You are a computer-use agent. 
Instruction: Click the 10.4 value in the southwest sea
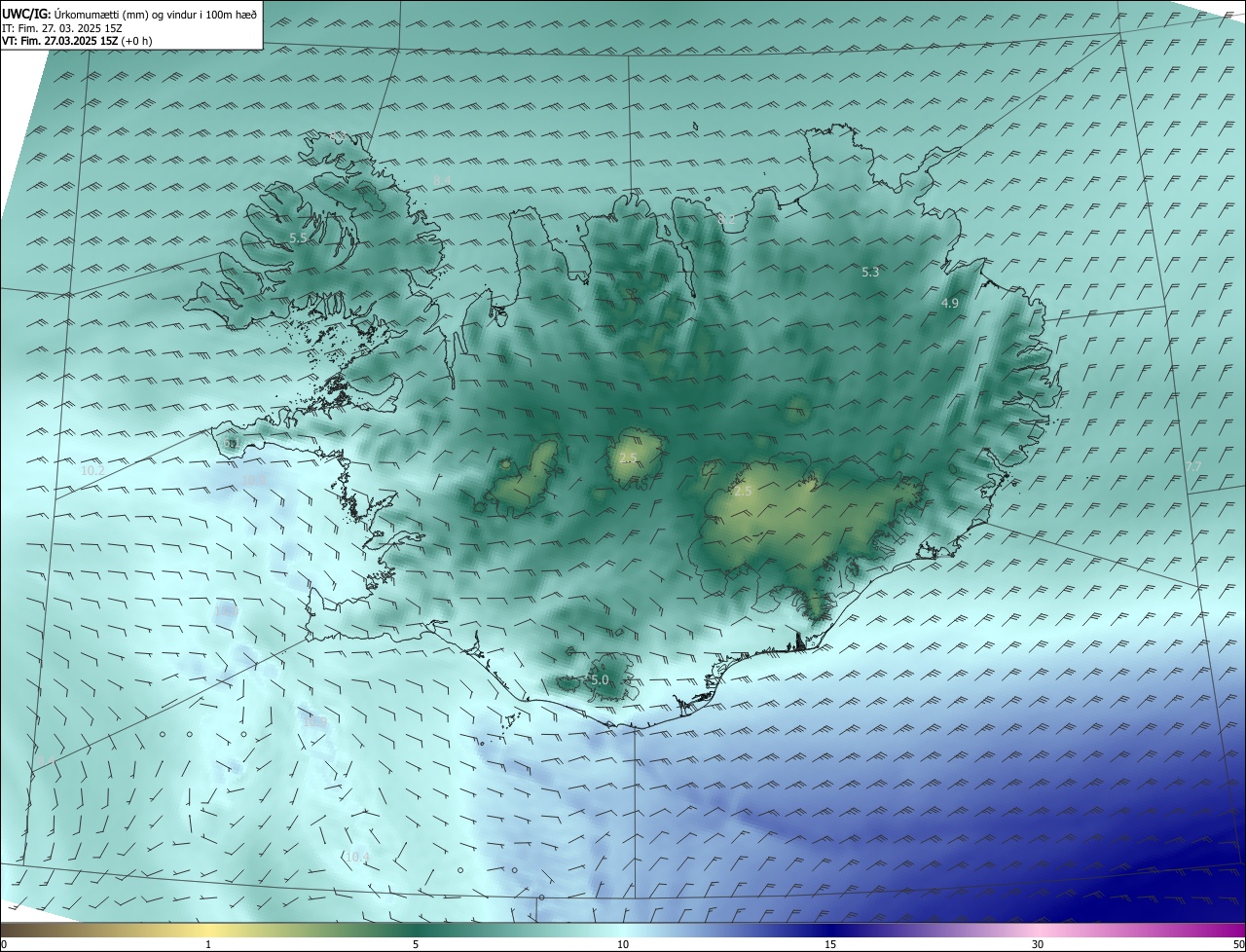click(x=357, y=857)
